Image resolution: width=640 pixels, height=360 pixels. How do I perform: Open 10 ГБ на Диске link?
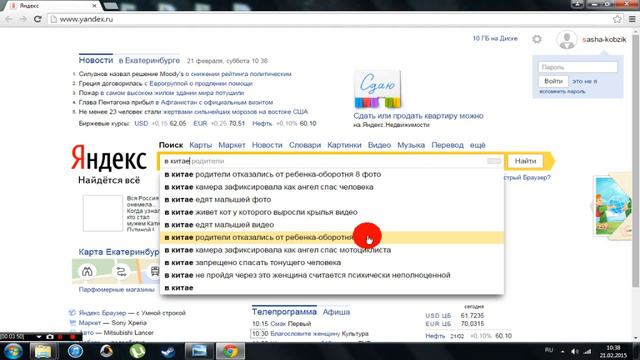(495, 38)
